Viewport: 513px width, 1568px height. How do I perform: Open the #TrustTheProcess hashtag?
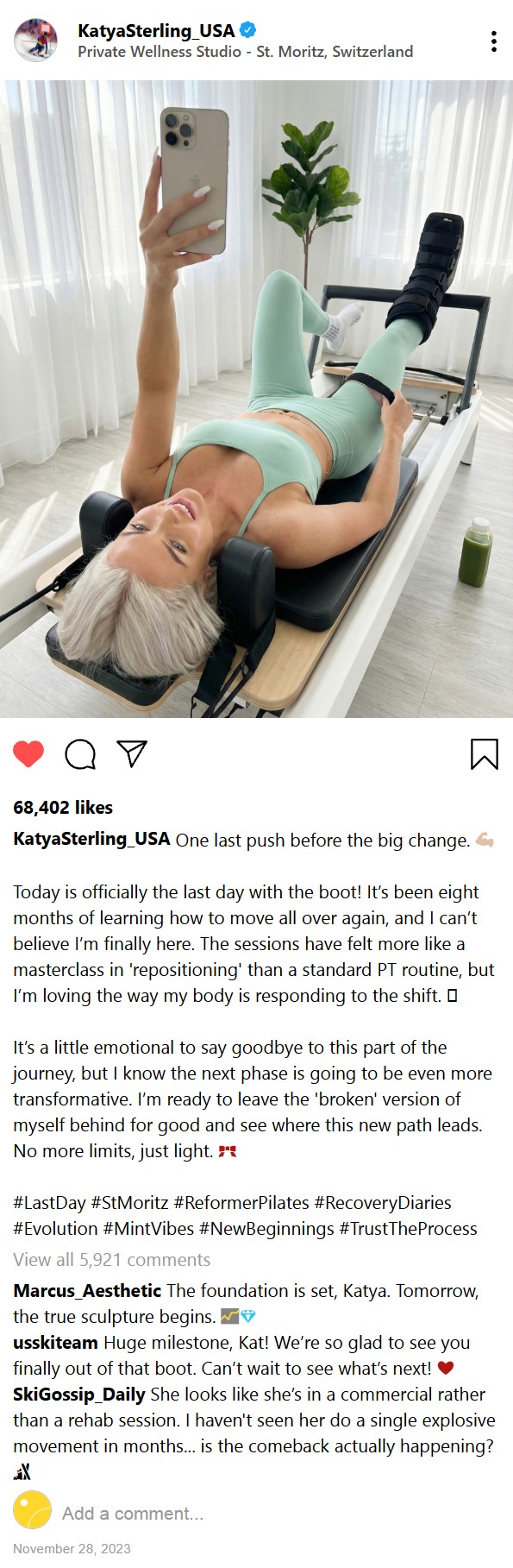(x=408, y=1229)
